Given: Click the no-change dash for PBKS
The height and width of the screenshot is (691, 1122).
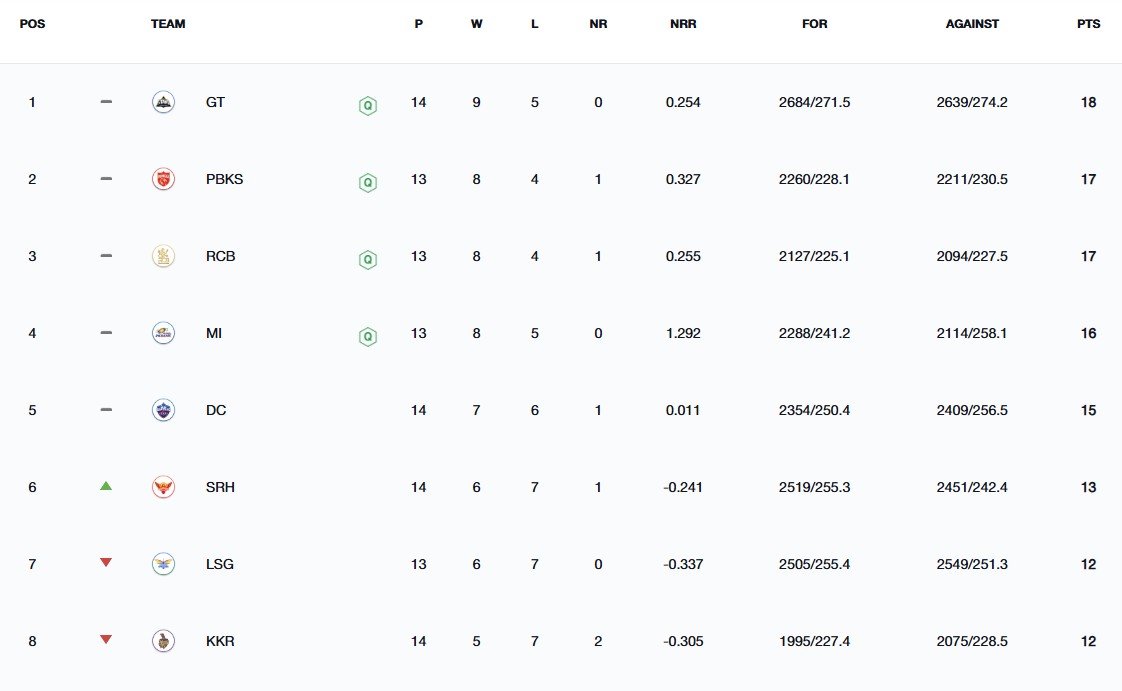Looking at the screenshot, I should [106, 178].
